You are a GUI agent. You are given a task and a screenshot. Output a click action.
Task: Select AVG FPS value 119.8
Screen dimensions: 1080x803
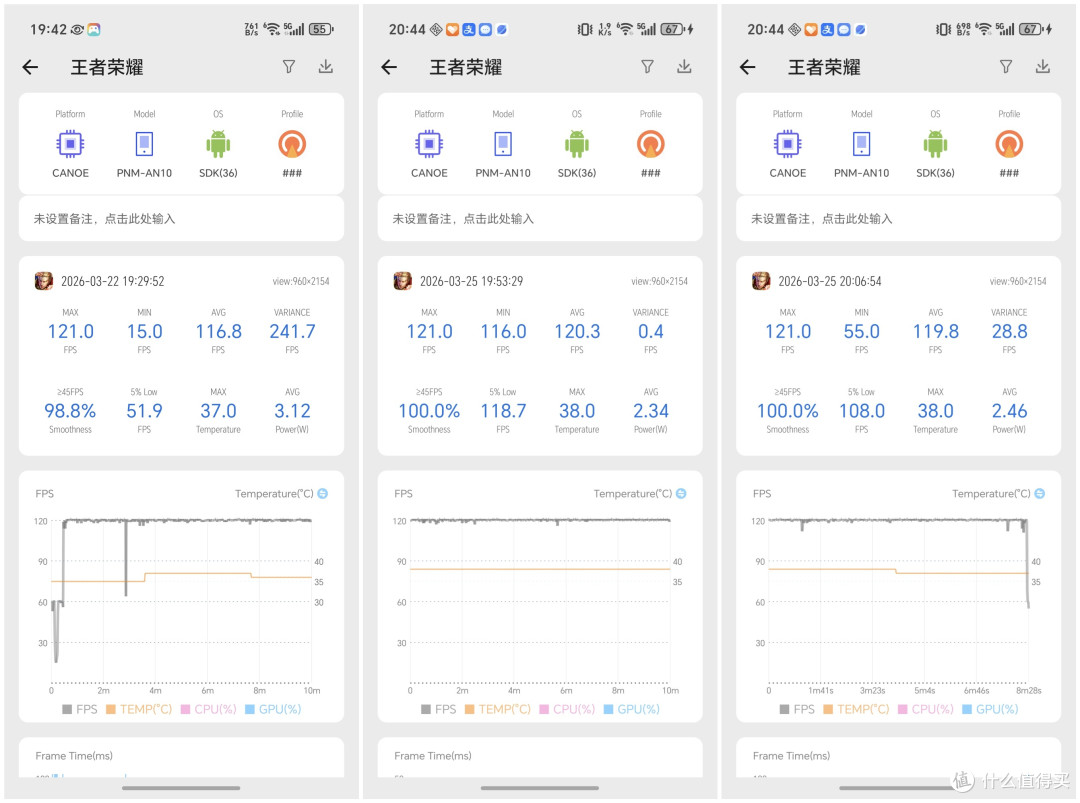(x=935, y=332)
